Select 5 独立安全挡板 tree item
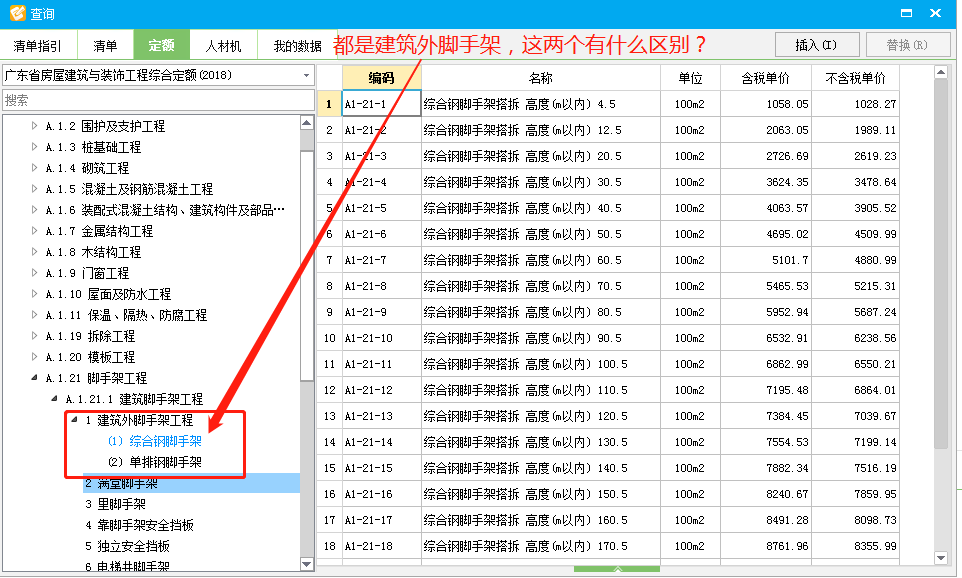 coord(127,546)
